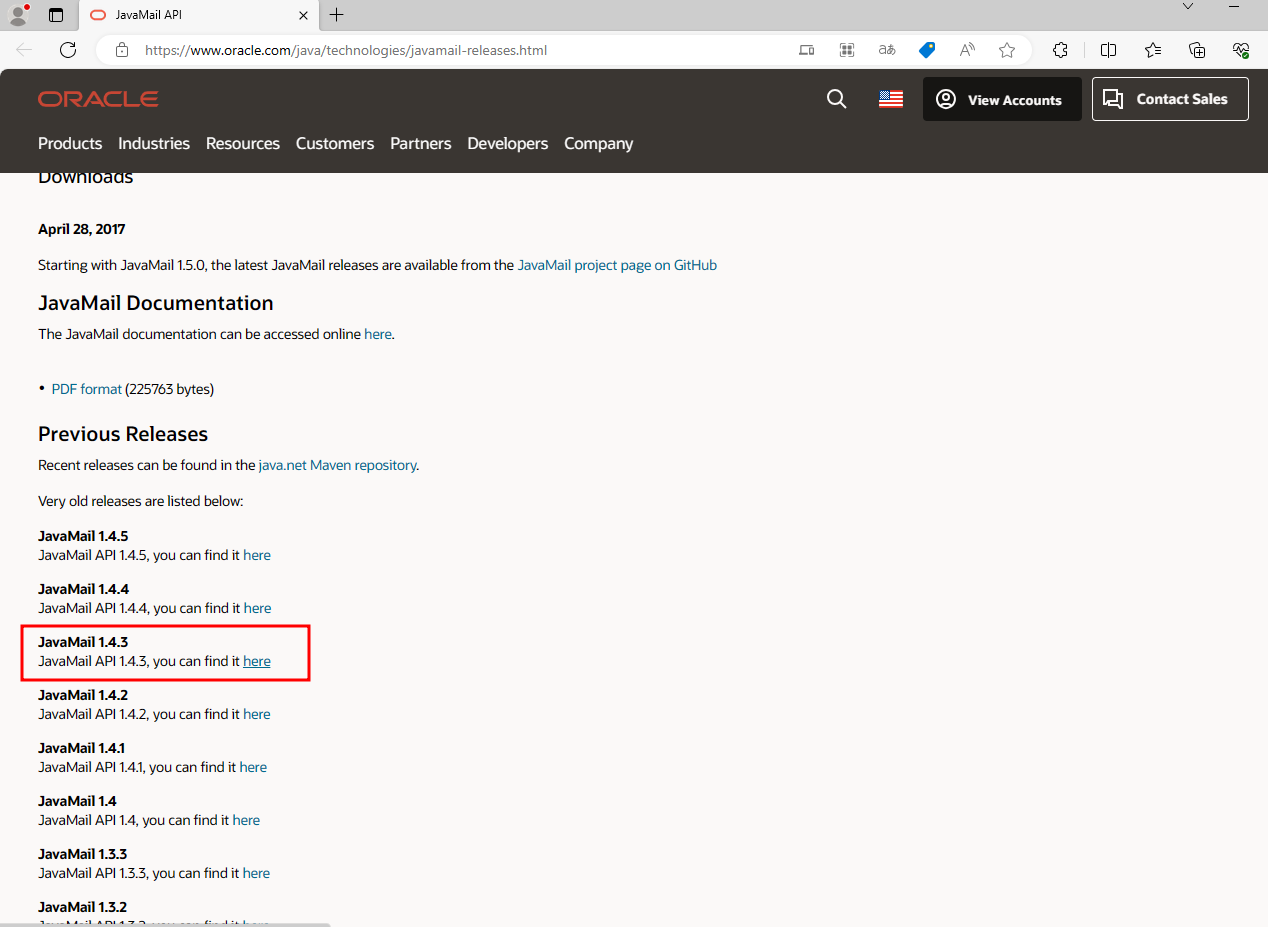Open the Company menu
Image resolution: width=1268 pixels, height=927 pixels.
tap(599, 143)
